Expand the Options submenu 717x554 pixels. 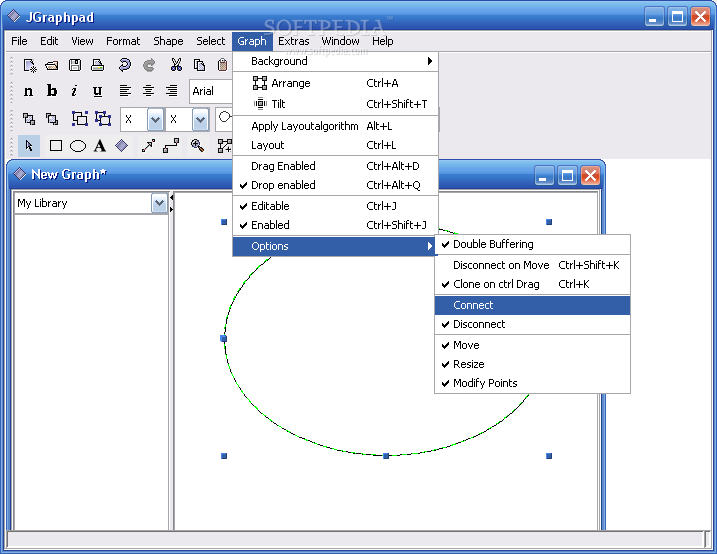(x=335, y=246)
